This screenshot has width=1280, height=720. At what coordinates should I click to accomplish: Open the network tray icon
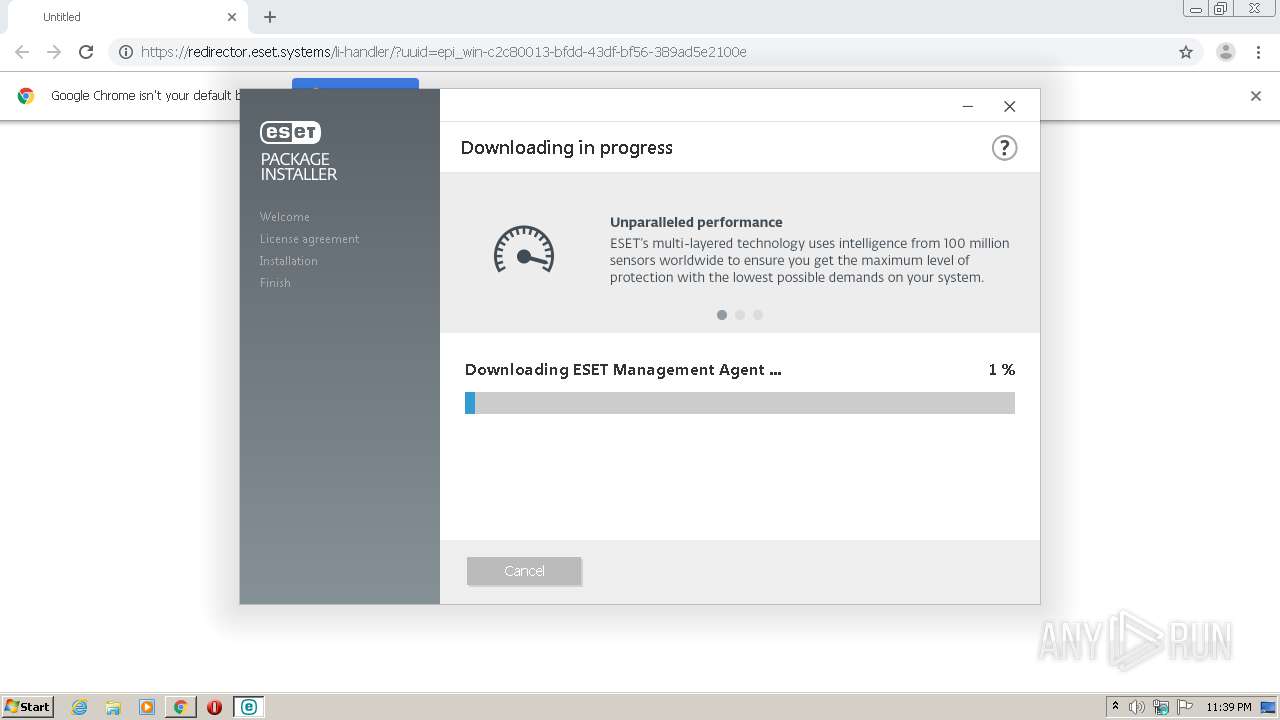click(x=1161, y=707)
